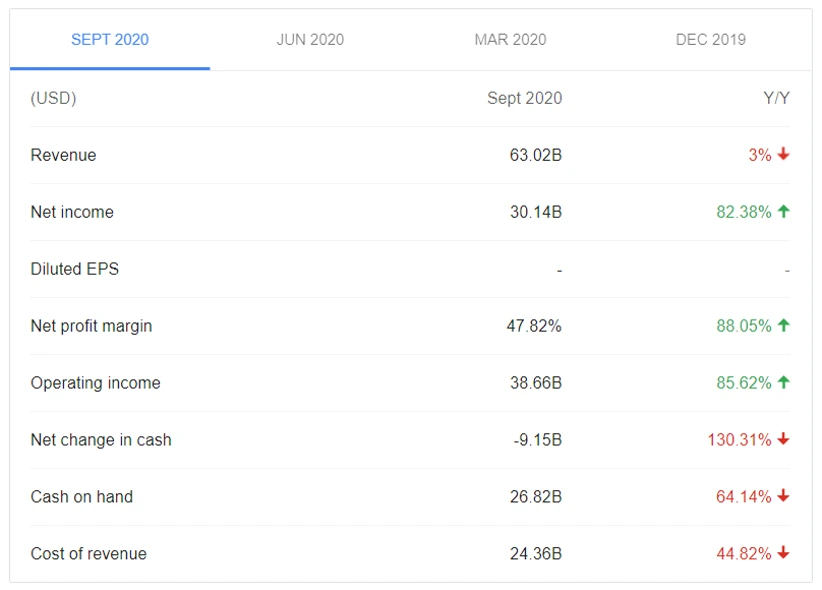Screen dimensions: 822x590
Task: Select the Revenue row label
Action: pyautogui.click(x=63, y=155)
